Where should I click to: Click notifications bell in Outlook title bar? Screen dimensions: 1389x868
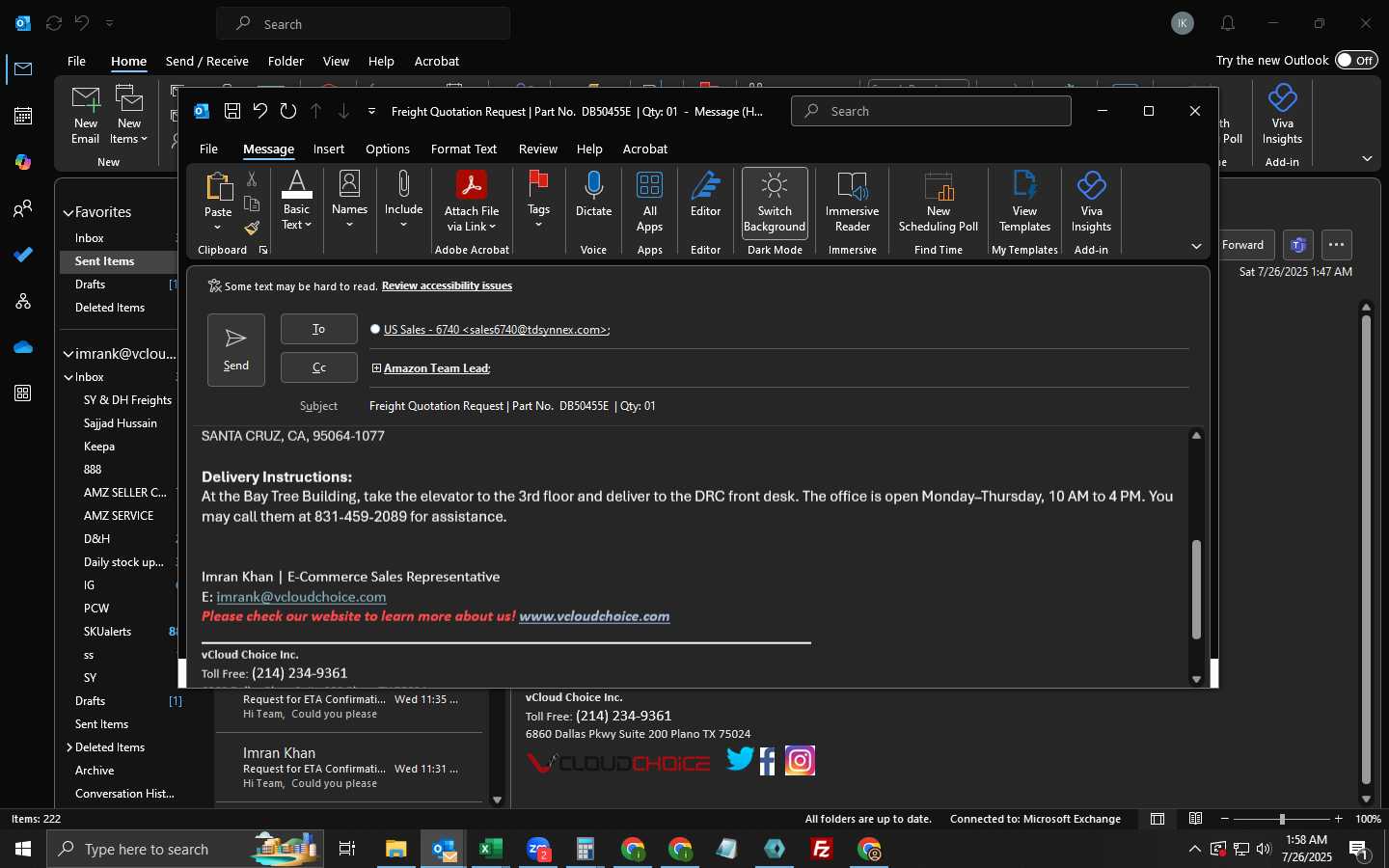[x=1228, y=23]
